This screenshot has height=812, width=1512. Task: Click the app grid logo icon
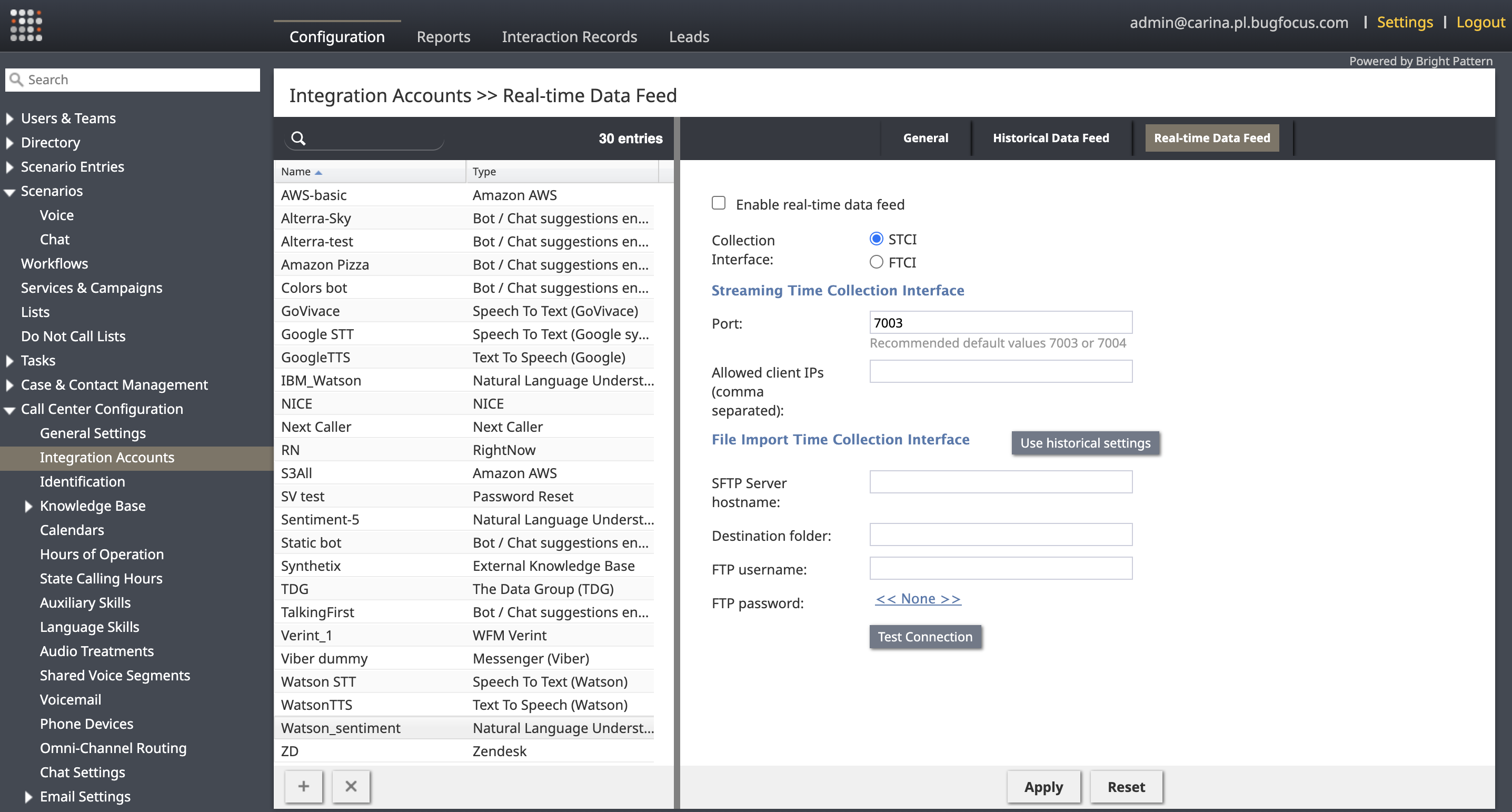tap(26, 25)
